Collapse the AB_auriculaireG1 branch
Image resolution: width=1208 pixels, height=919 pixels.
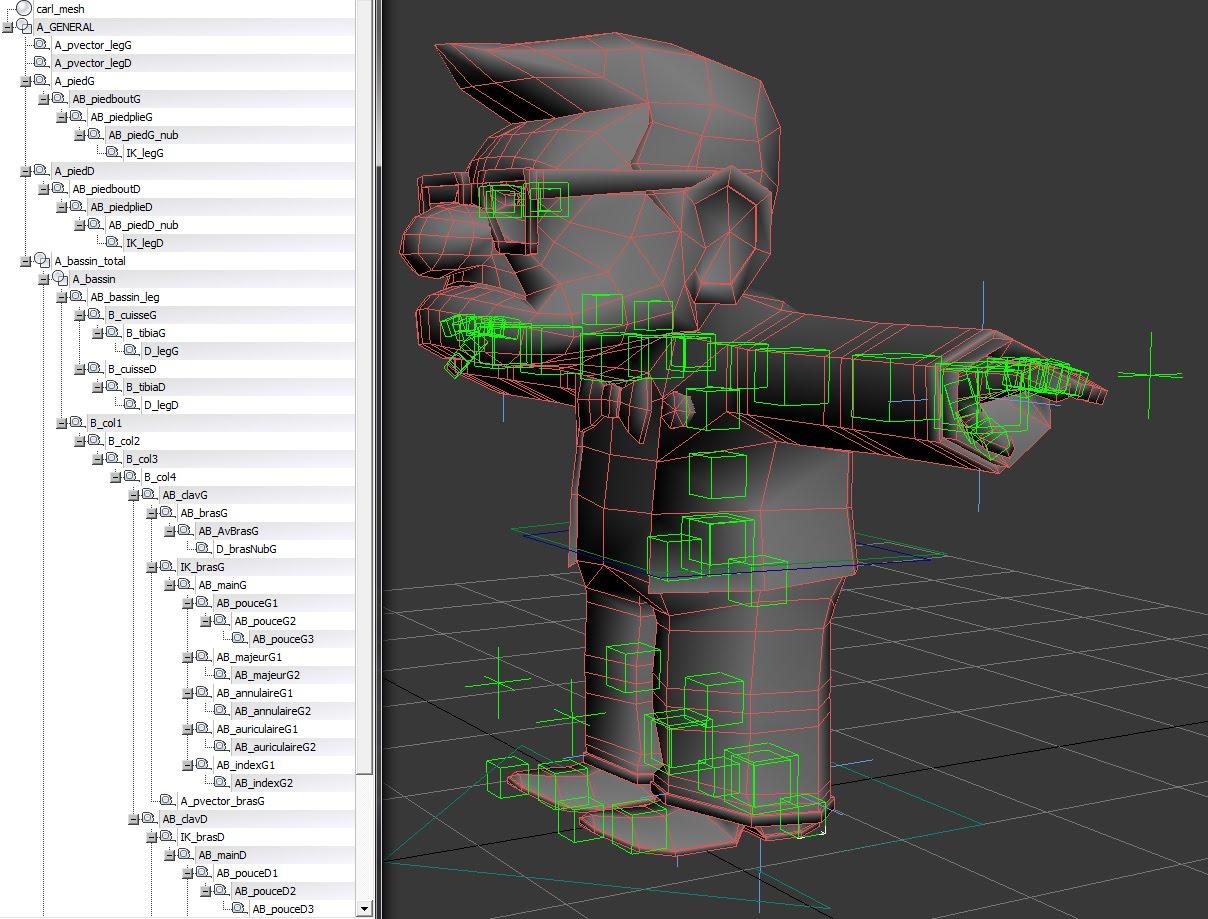(188, 729)
